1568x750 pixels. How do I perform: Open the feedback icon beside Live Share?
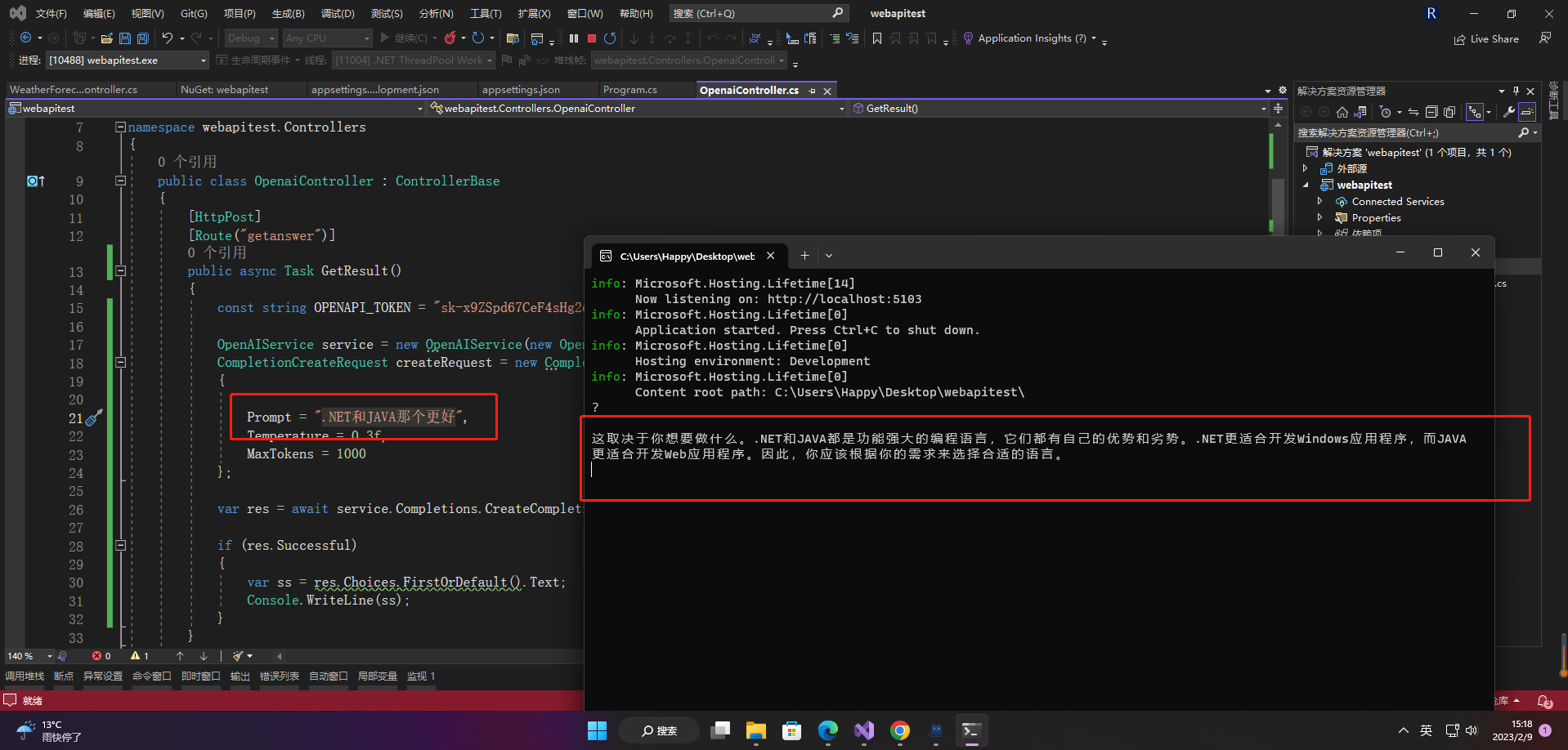coord(1545,38)
